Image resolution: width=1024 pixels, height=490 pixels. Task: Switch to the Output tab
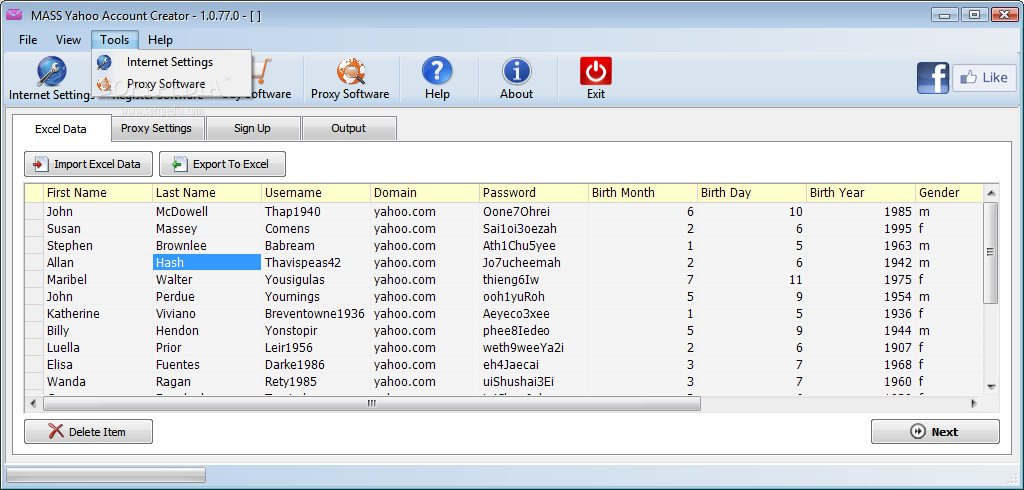[x=349, y=128]
